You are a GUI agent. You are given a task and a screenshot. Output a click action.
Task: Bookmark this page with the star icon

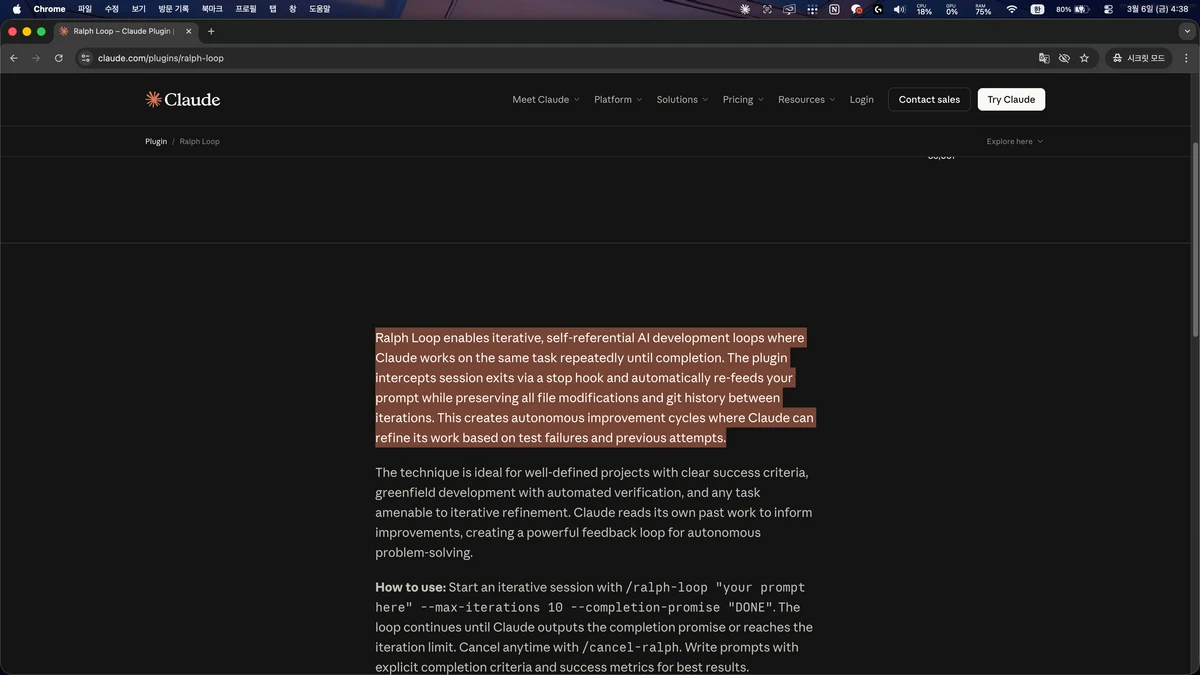click(1084, 58)
